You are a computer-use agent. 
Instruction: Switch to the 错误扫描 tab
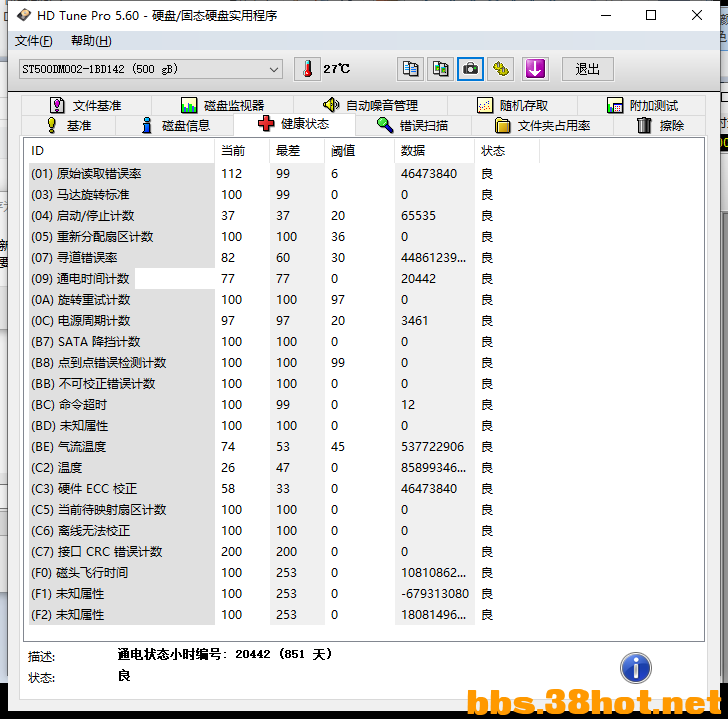coord(412,125)
